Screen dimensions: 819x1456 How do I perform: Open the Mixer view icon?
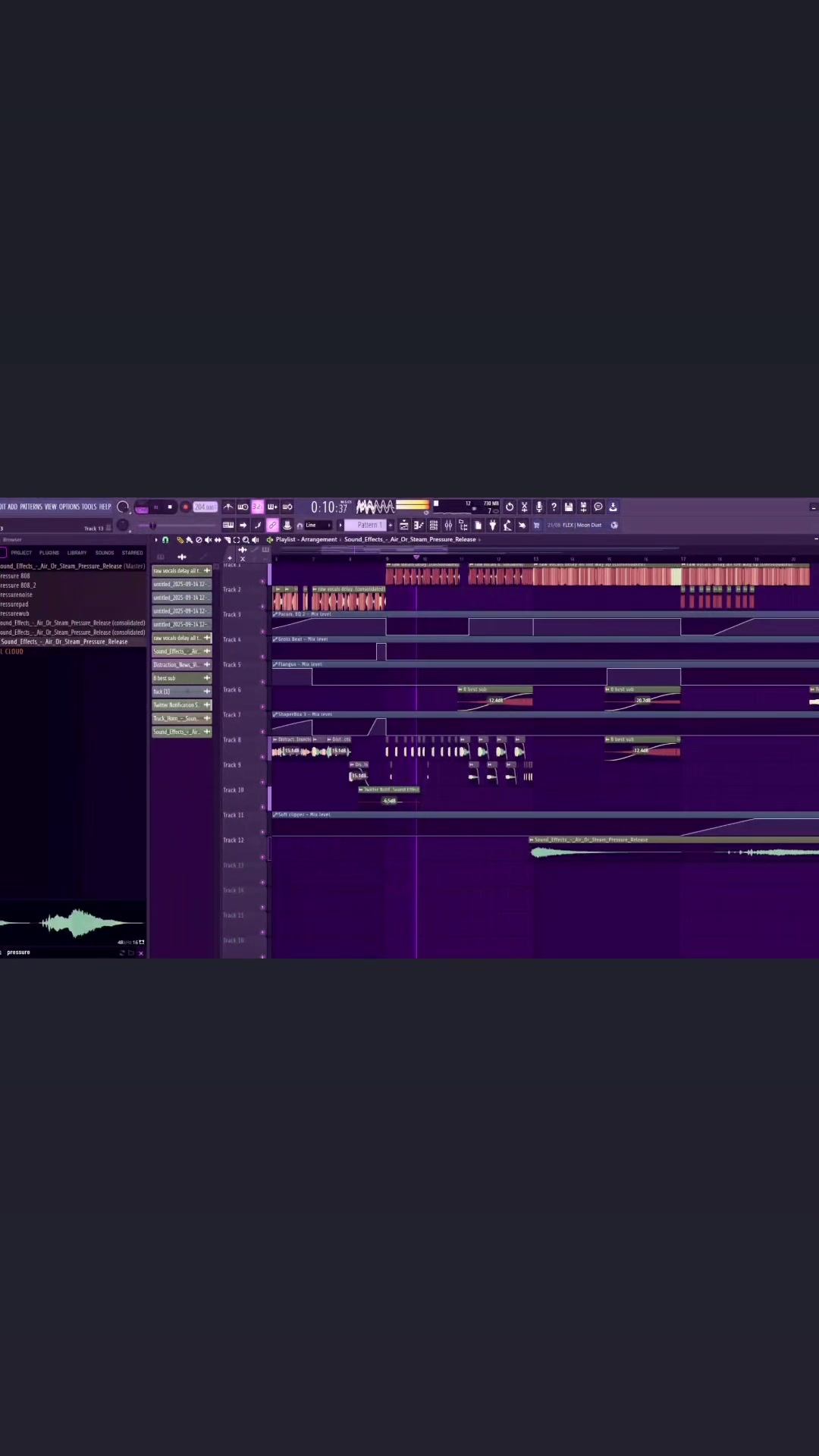(448, 525)
